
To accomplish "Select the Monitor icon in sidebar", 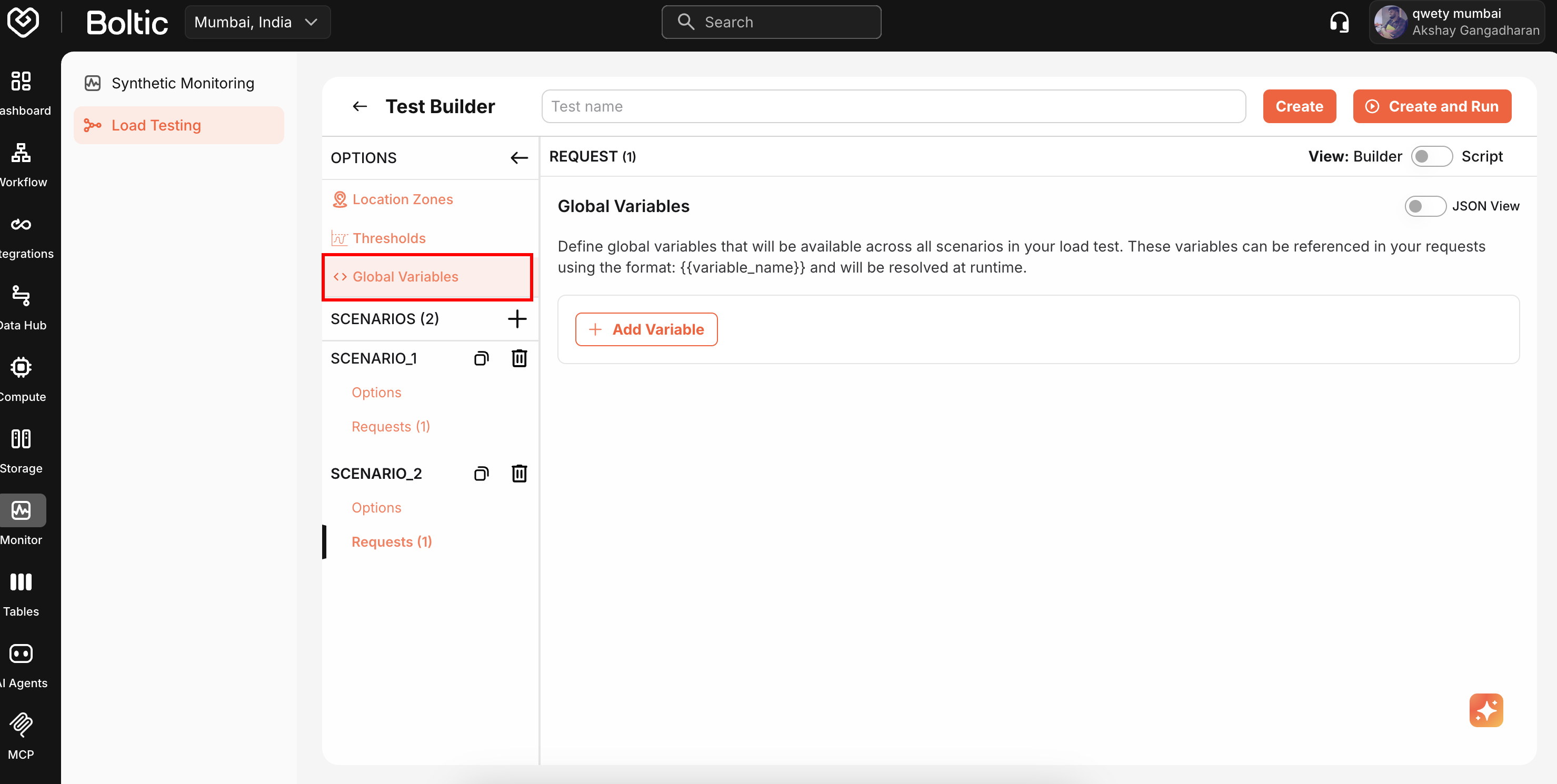I will coord(21,510).
